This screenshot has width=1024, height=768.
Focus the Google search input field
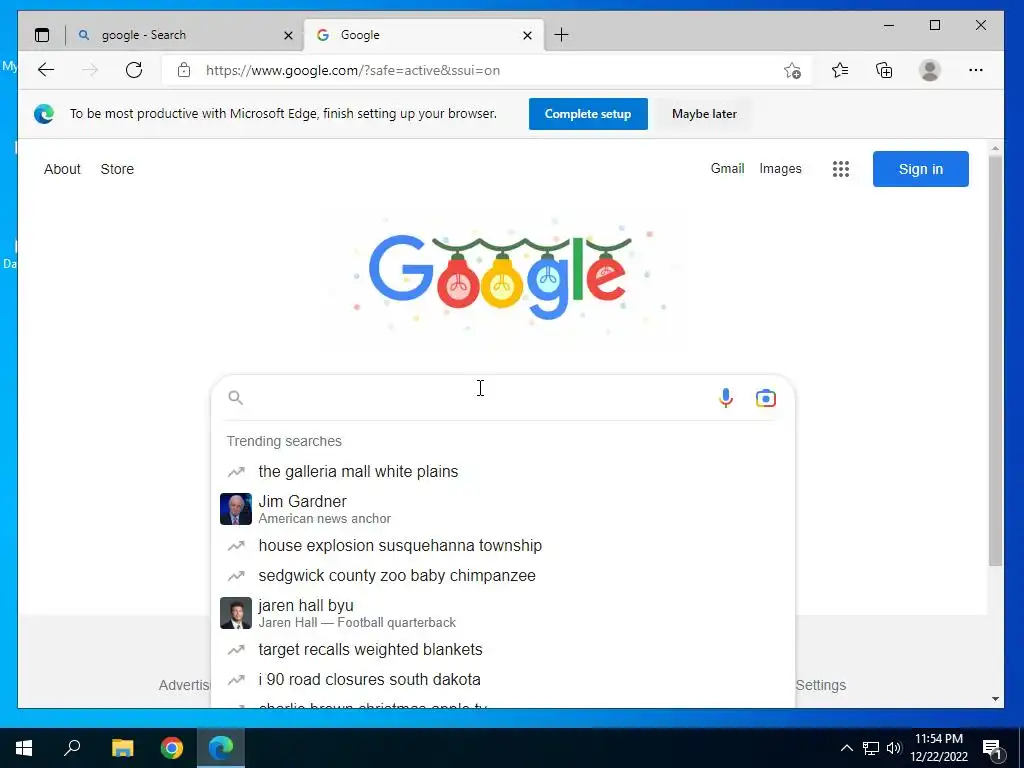[x=480, y=398]
